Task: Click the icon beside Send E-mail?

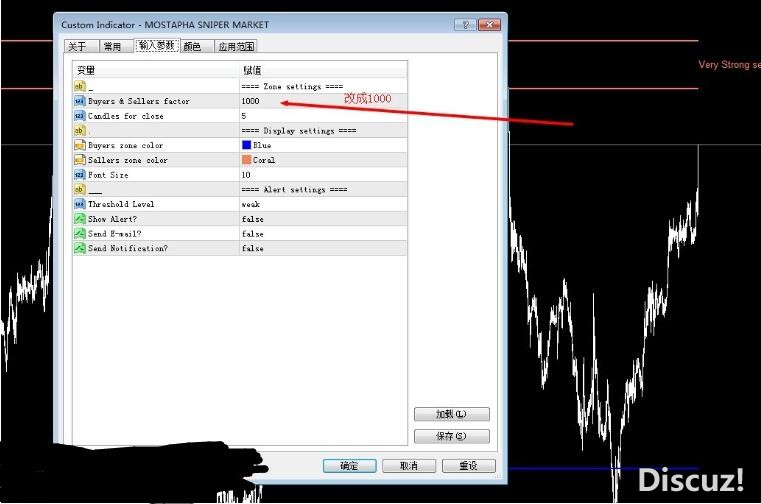Action: 80,233
